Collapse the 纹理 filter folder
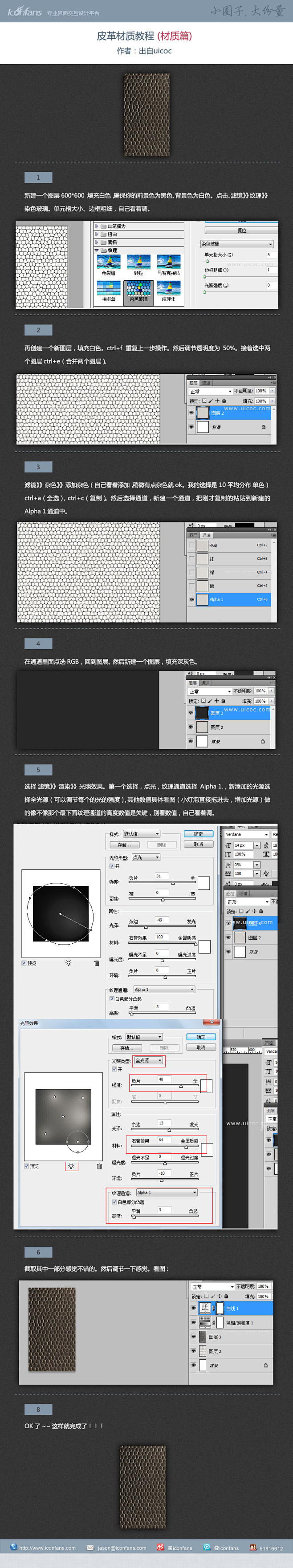 point(96,250)
